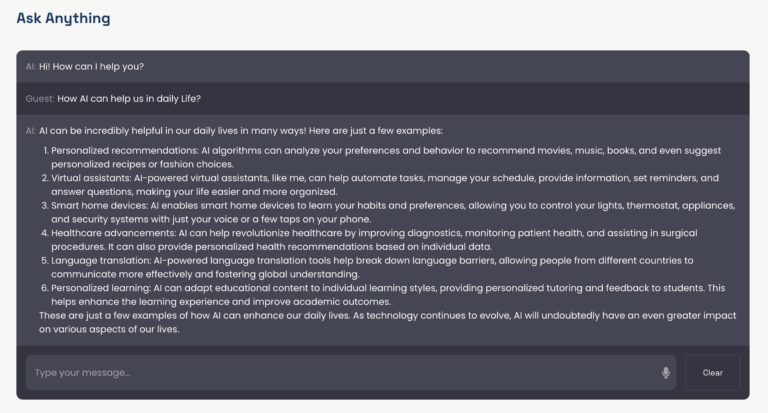Click the "AI:" label of the long response

click(31, 130)
